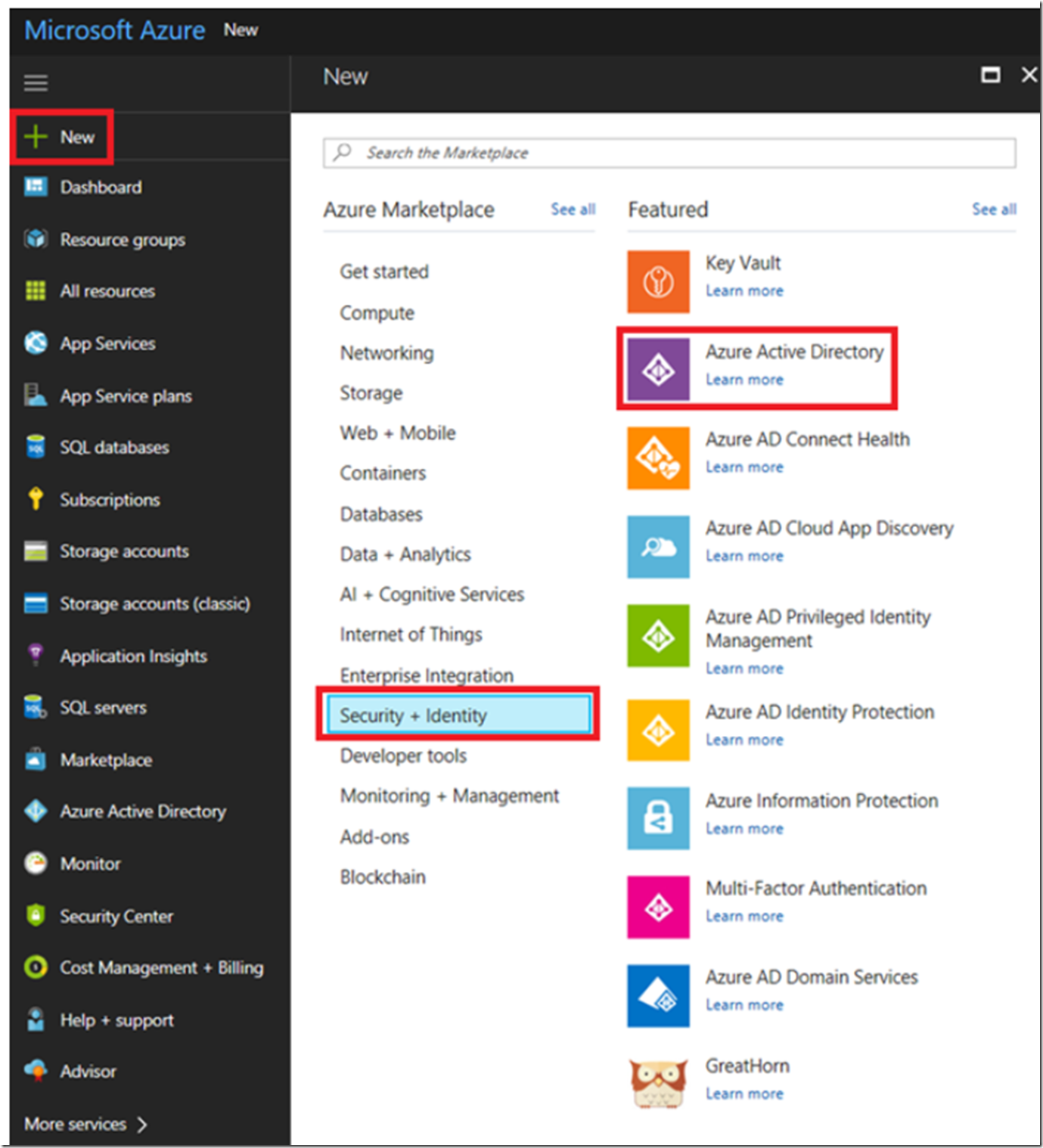Click the Application Insights bulb icon
The width and height of the screenshot is (1043, 1148).
point(36,655)
